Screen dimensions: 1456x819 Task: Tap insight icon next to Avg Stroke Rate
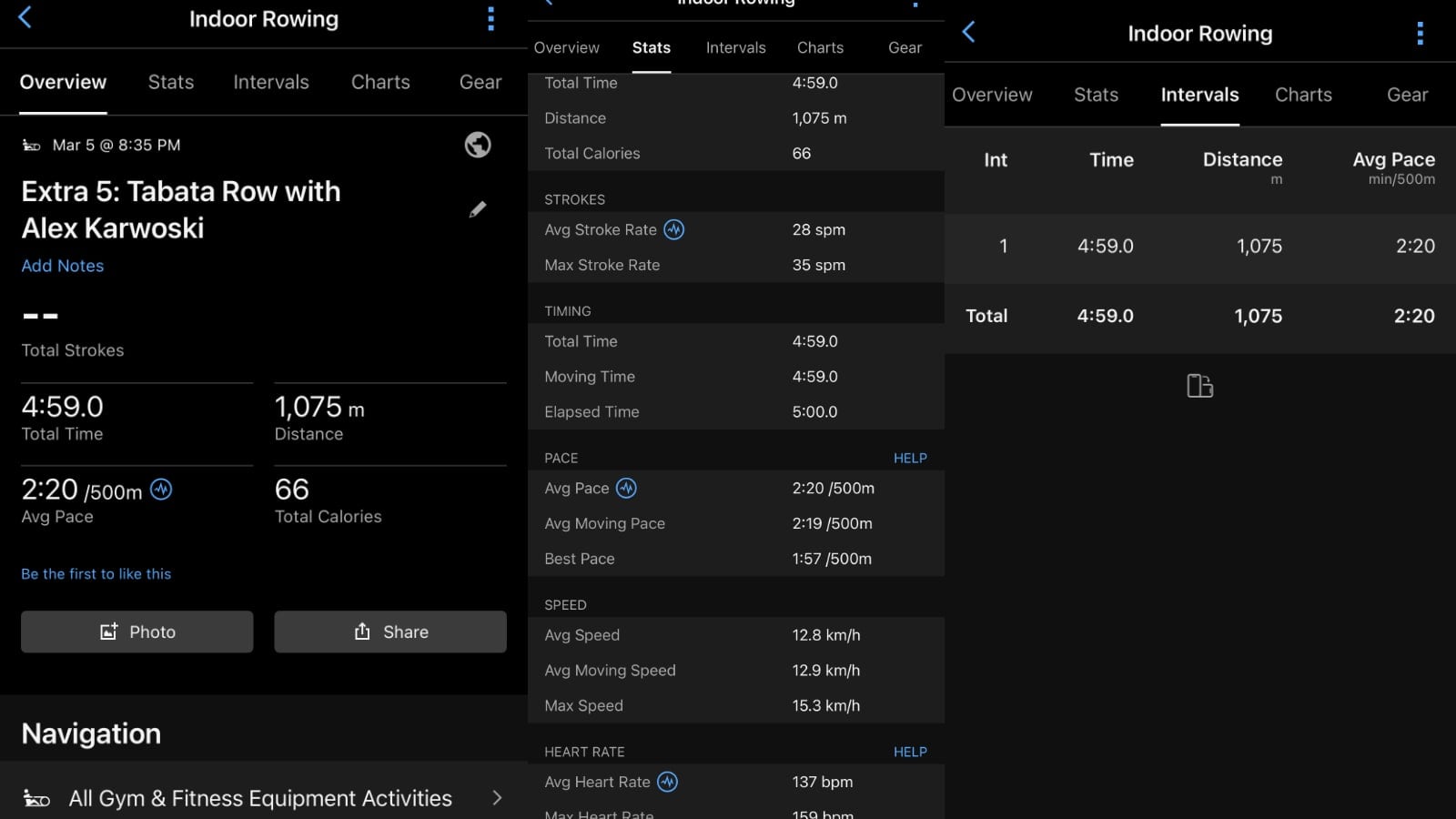point(673,229)
